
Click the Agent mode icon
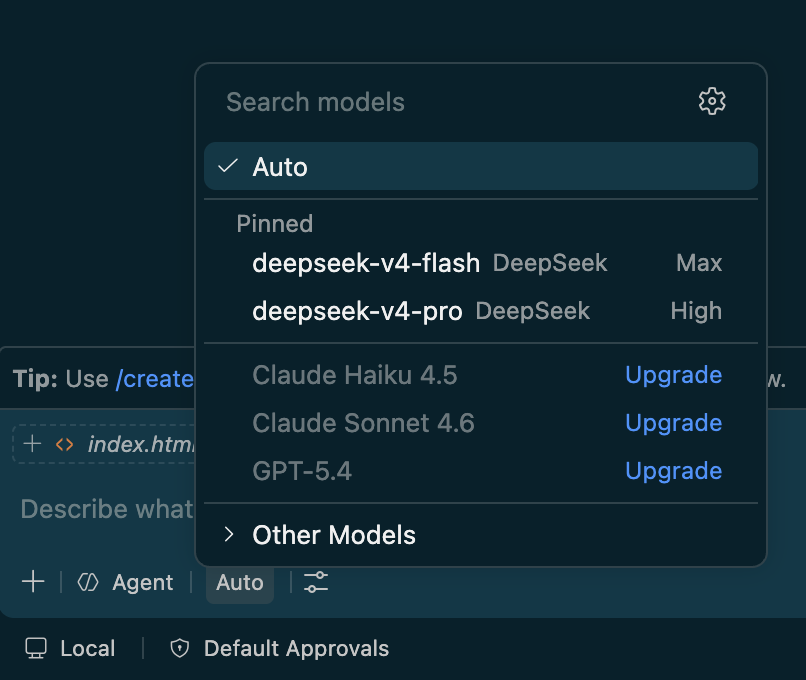[88, 582]
